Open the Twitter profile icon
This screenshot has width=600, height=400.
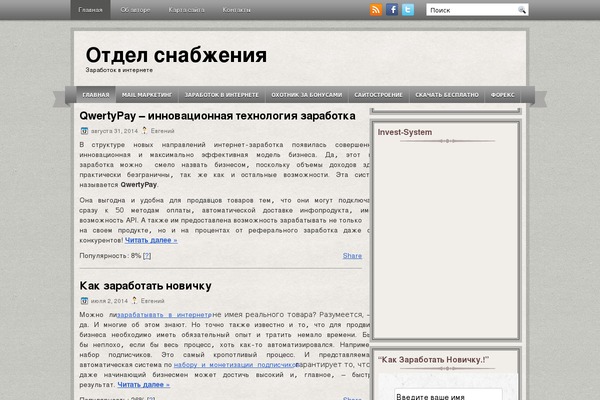(x=408, y=10)
